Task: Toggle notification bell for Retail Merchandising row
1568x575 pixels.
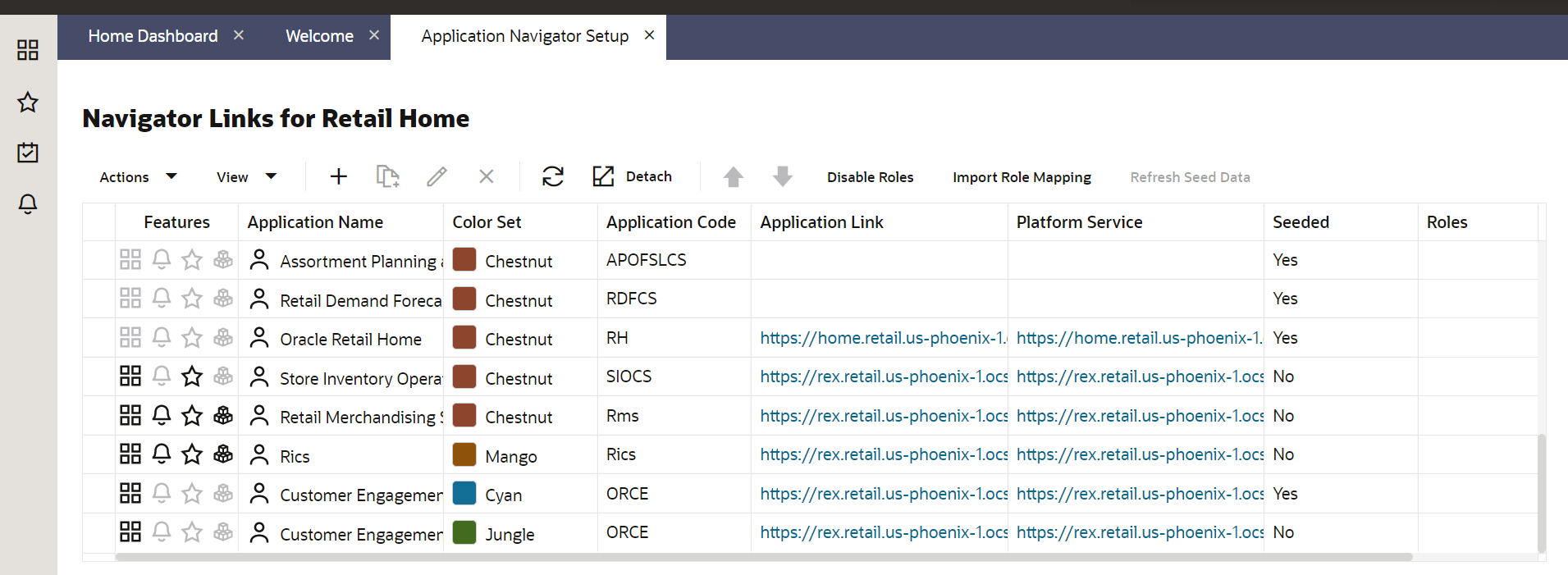Action: click(162, 416)
